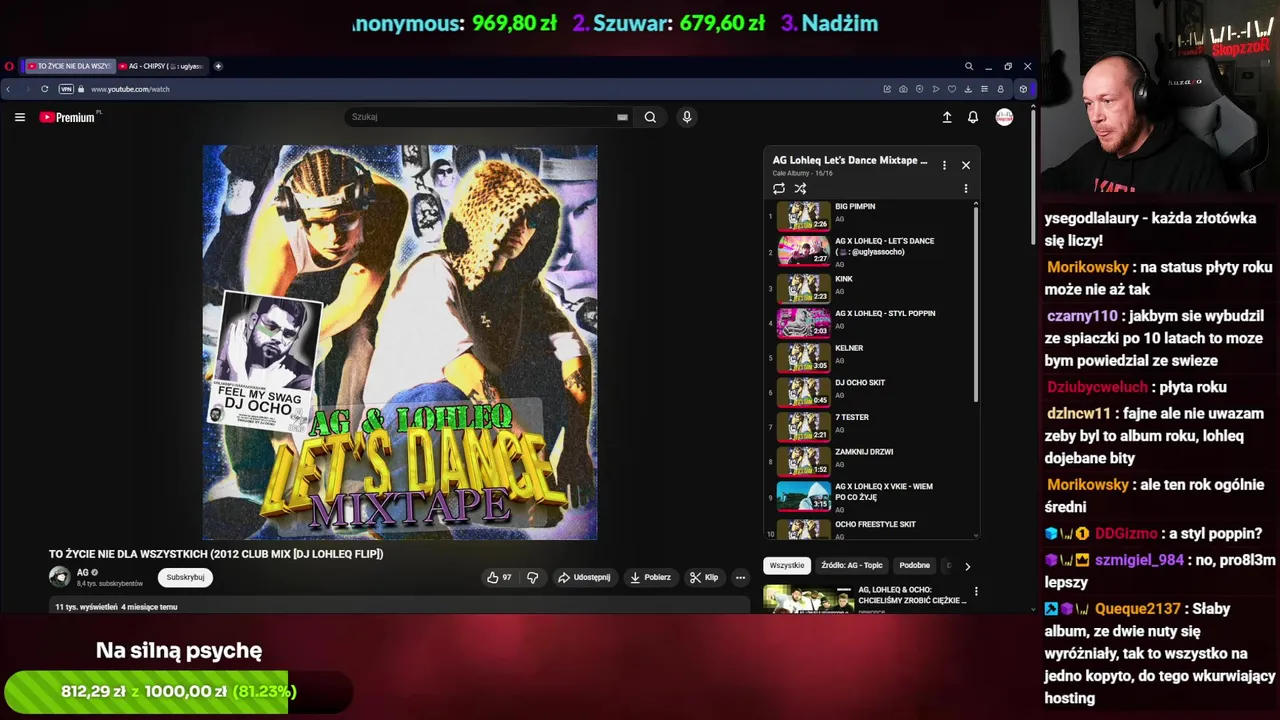Close the AG Lohleq playlist panel
Screen dimensions: 1280x720
point(965,165)
